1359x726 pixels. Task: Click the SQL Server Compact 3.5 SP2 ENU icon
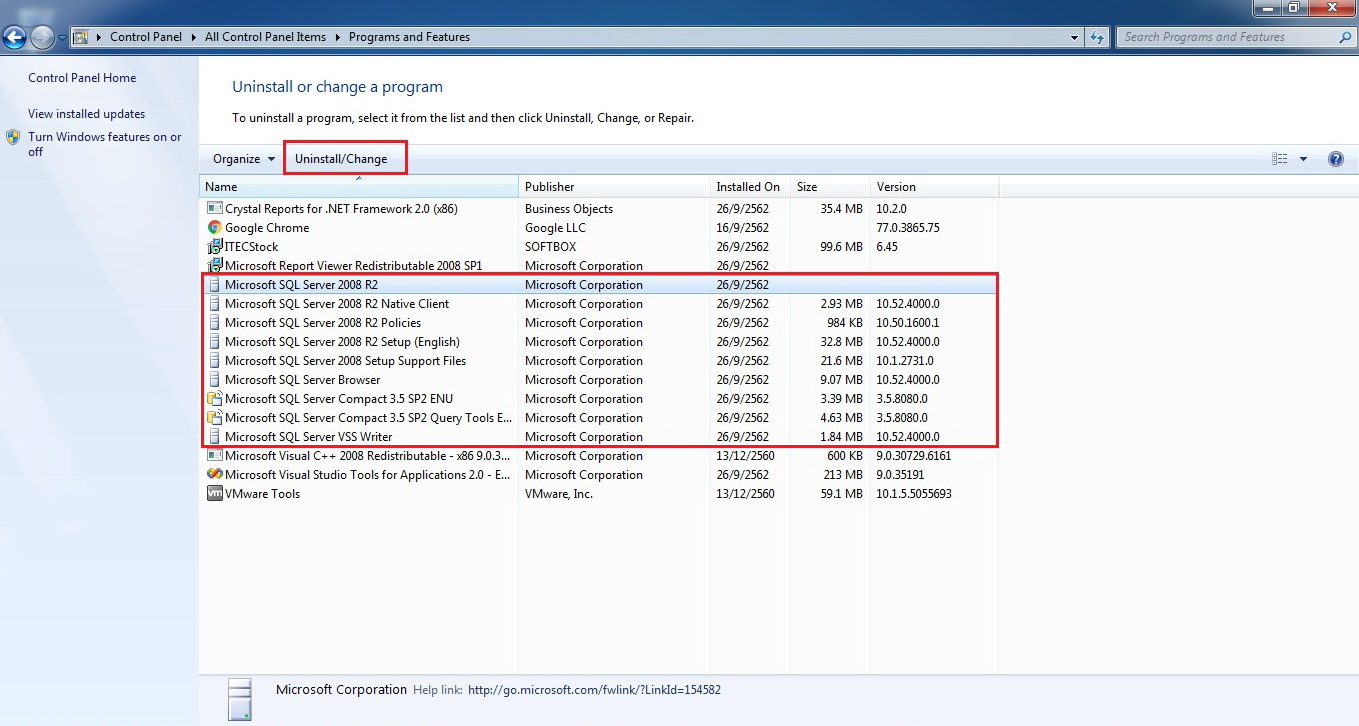[214, 399]
